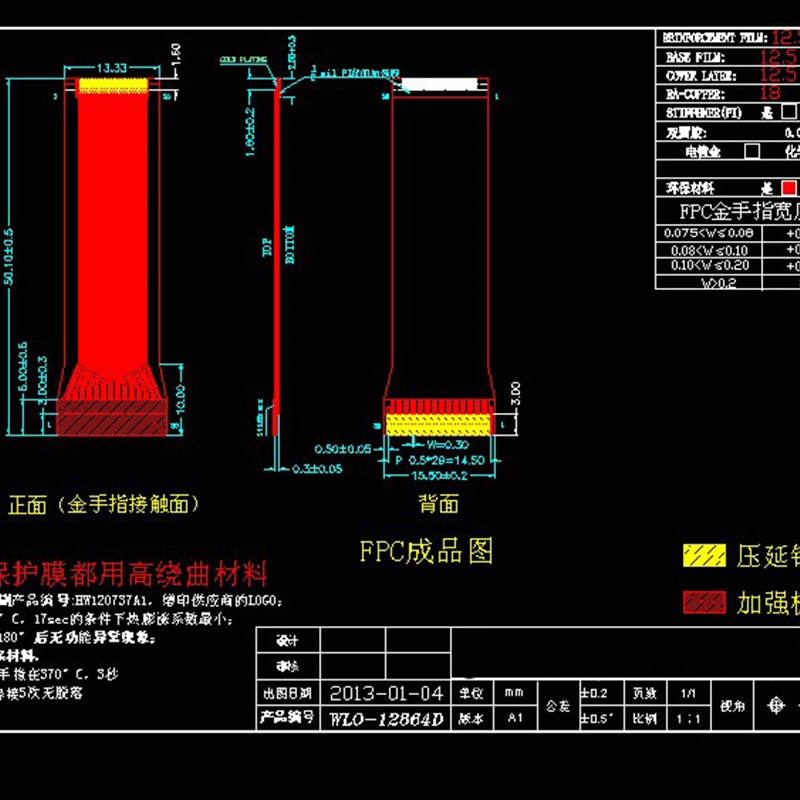Click the red filled swatch beside 环保材料
Screen dimensions: 800x800
coord(788,187)
